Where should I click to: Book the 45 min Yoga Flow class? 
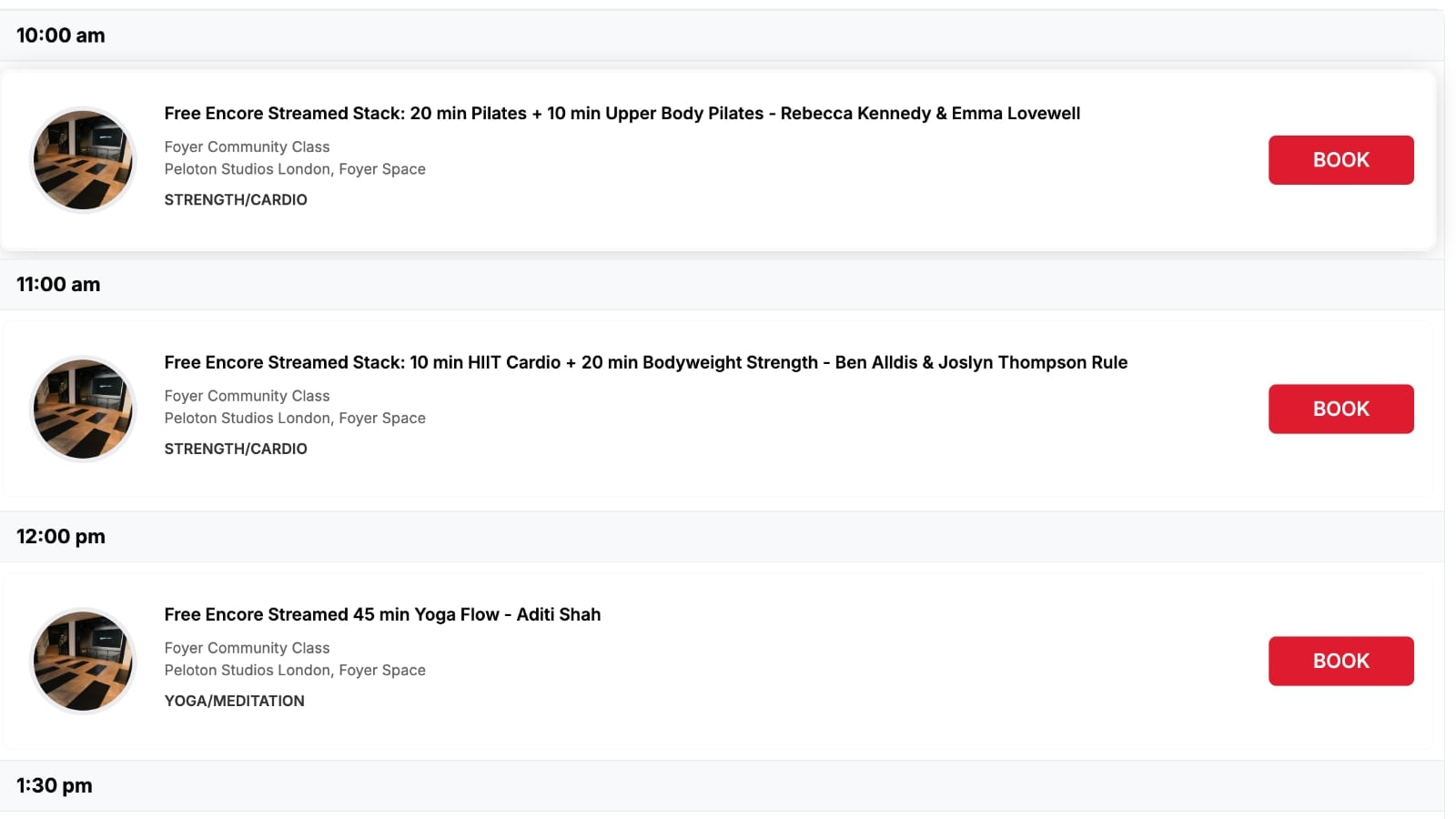click(1340, 661)
